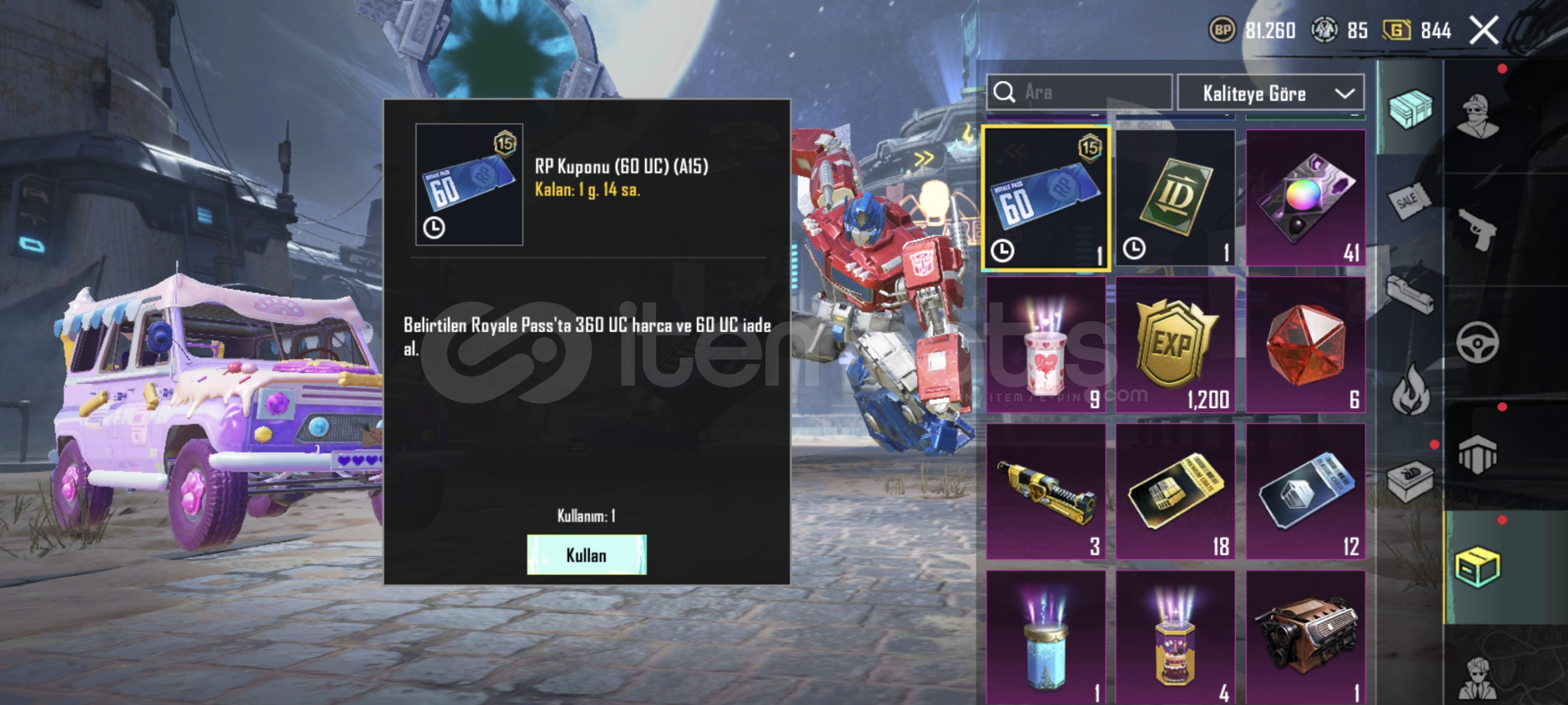Open the yellow box inventory tab
The width and height of the screenshot is (1568, 705).
(1477, 567)
